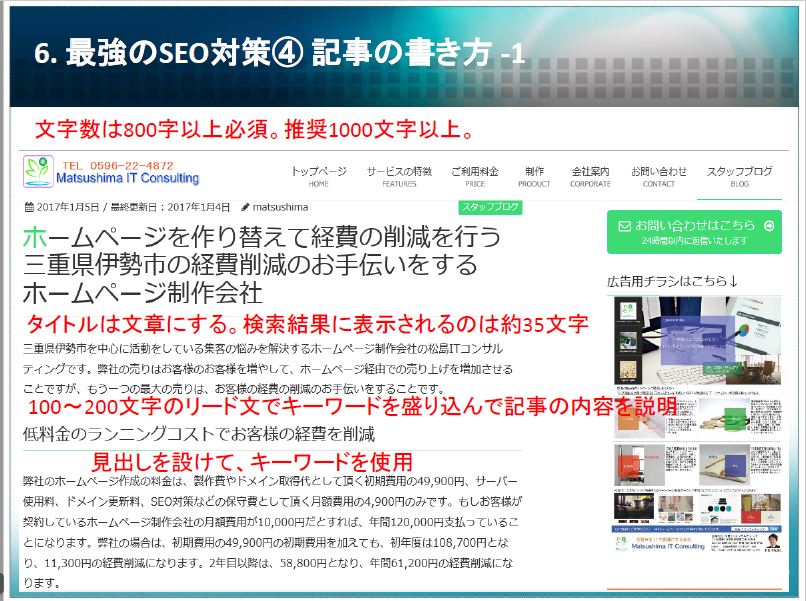
Task: Select the 制作 (PRODUCT) menu item
Action: point(534,176)
